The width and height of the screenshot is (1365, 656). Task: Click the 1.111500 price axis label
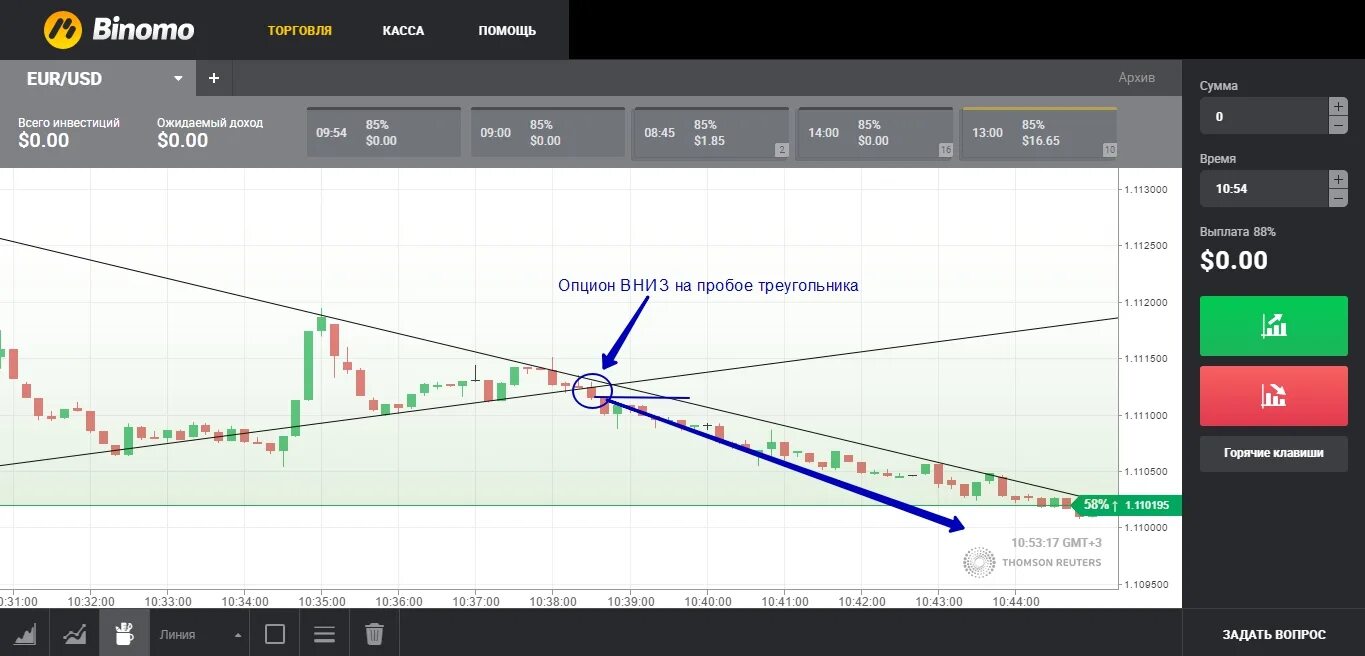coord(1146,358)
